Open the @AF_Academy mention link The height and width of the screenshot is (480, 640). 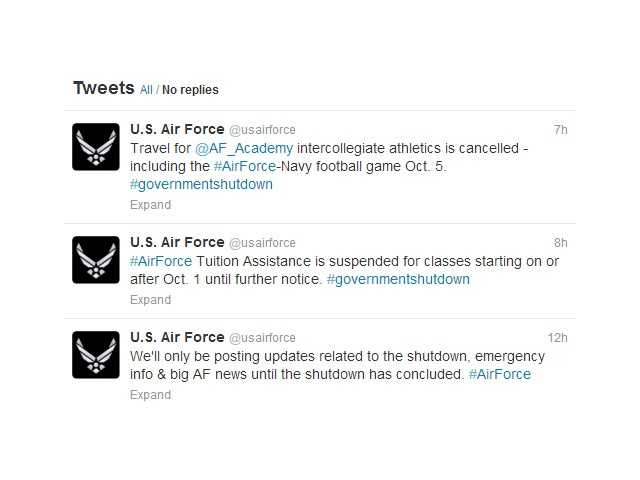(x=244, y=148)
